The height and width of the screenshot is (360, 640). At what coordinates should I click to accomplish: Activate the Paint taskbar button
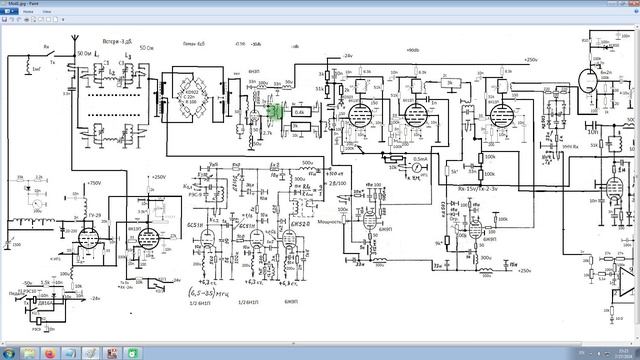click(91, 353)
